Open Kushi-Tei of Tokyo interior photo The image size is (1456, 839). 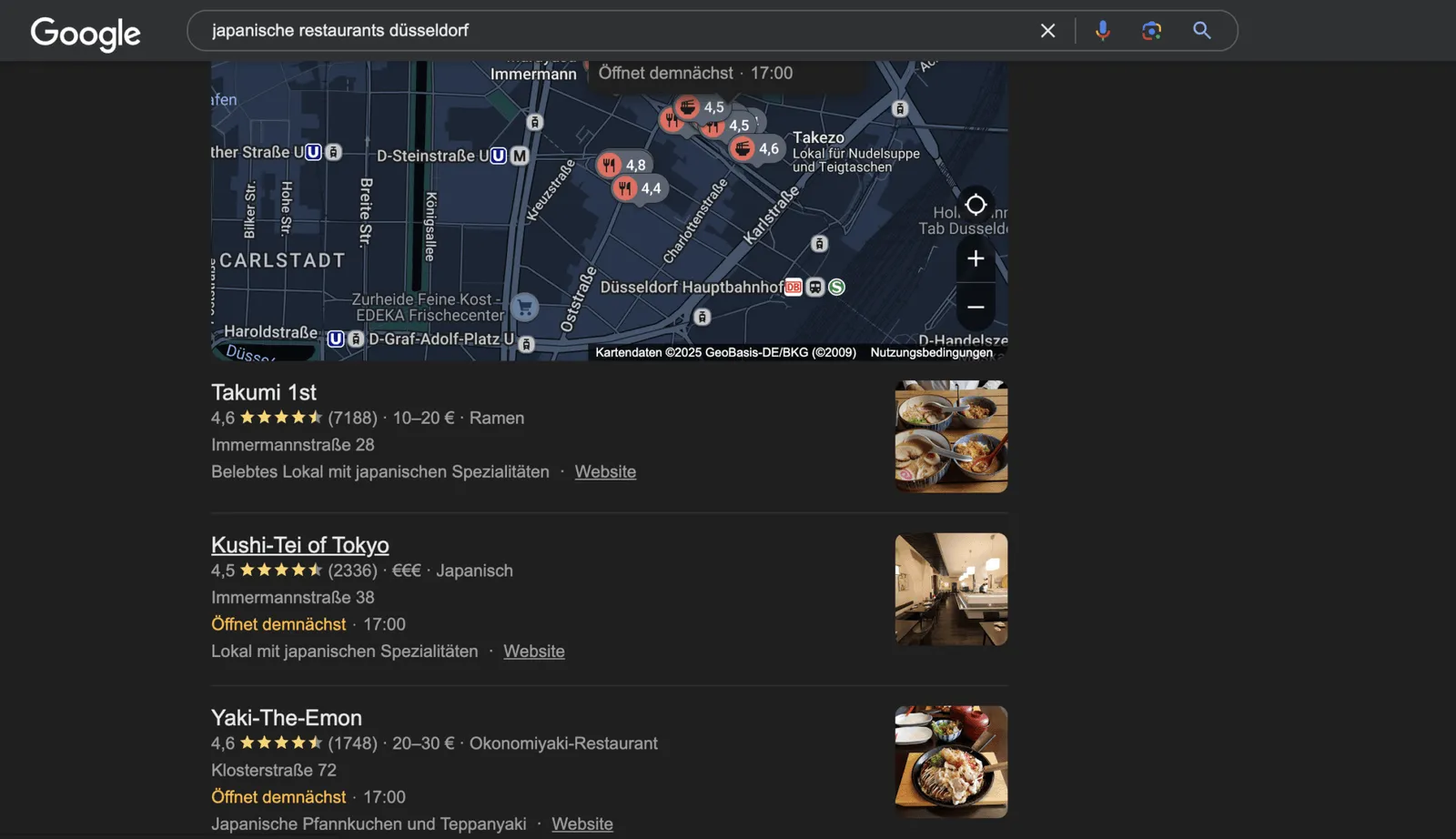click(951, 590)
